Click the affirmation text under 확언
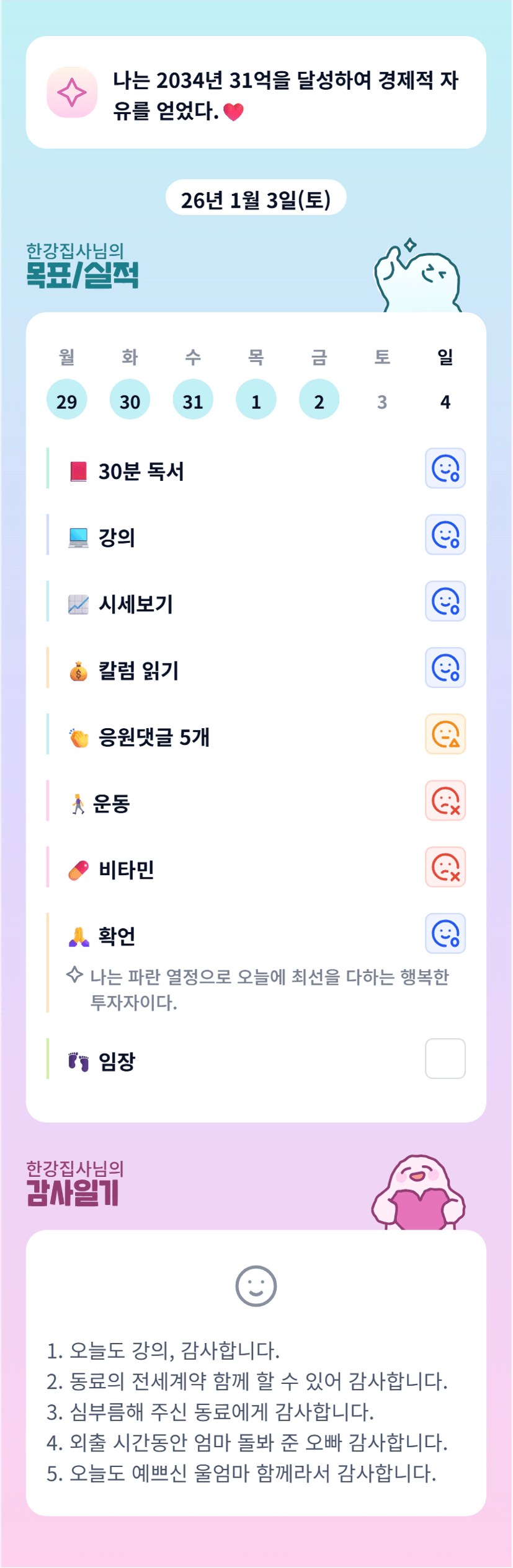 click(269, 989)
